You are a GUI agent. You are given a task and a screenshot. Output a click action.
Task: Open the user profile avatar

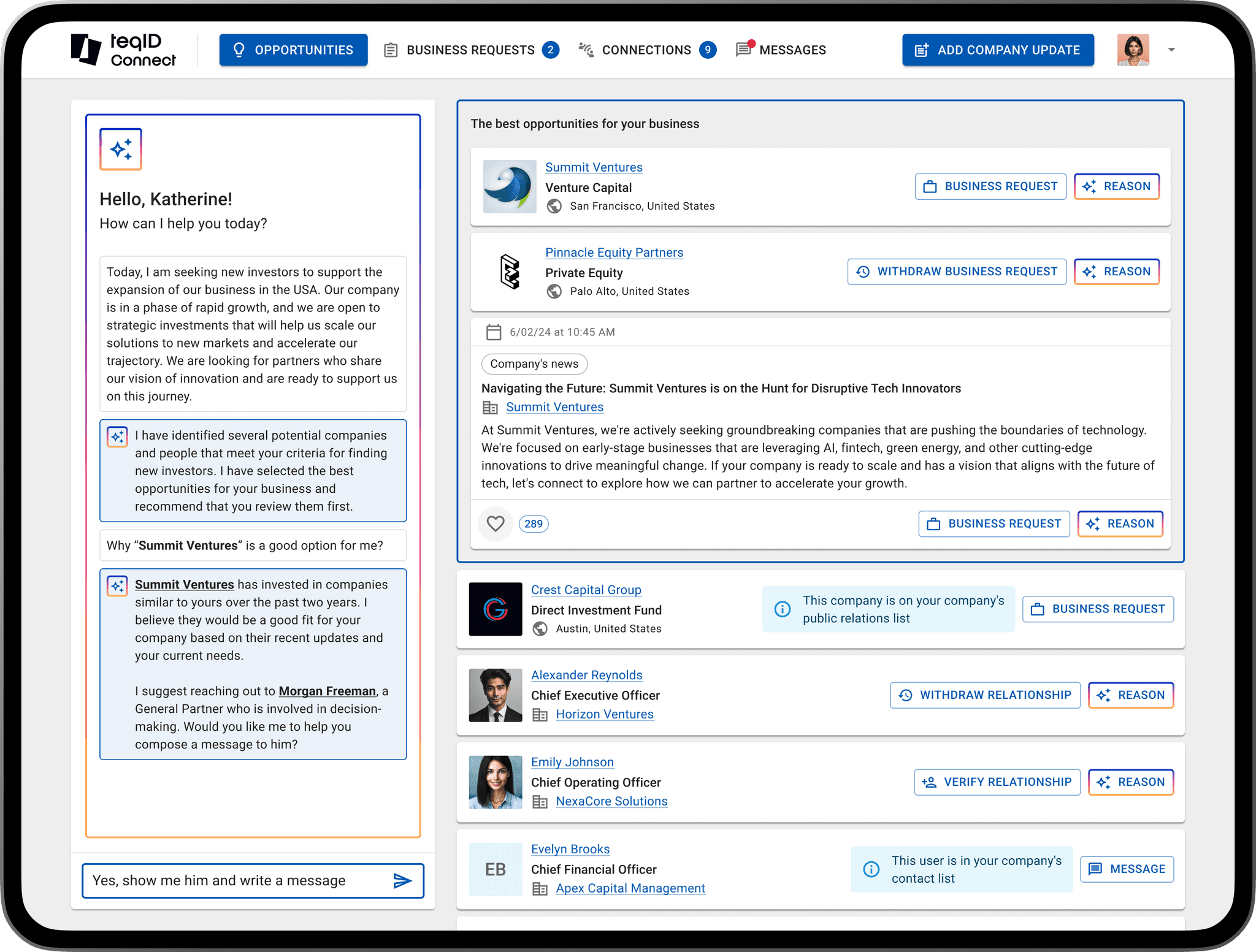click(x=1133, y=50)
